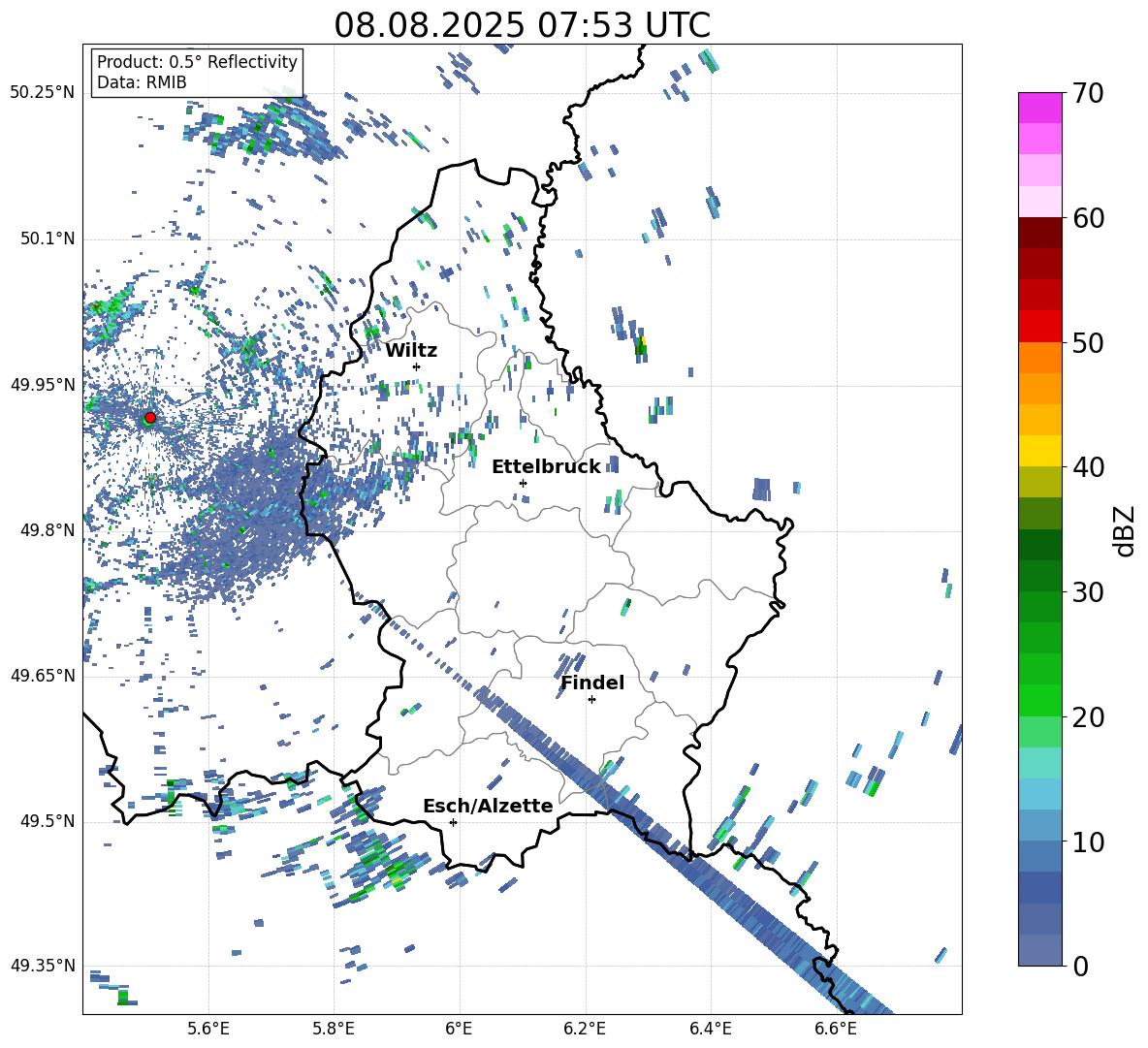1148x1048 pixels.
Task: Click the Ettelbruck station cross marker
Action: (x=523, y=483)
